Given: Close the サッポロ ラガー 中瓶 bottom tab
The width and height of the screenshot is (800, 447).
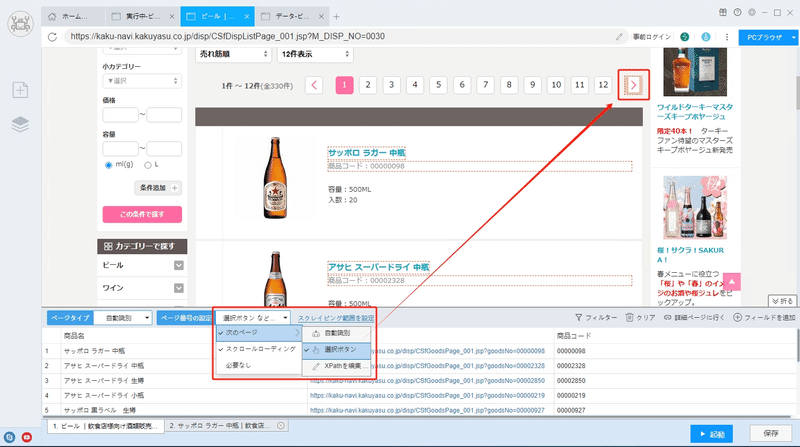Looking at the screenshot, I should (x=281, y=426).
